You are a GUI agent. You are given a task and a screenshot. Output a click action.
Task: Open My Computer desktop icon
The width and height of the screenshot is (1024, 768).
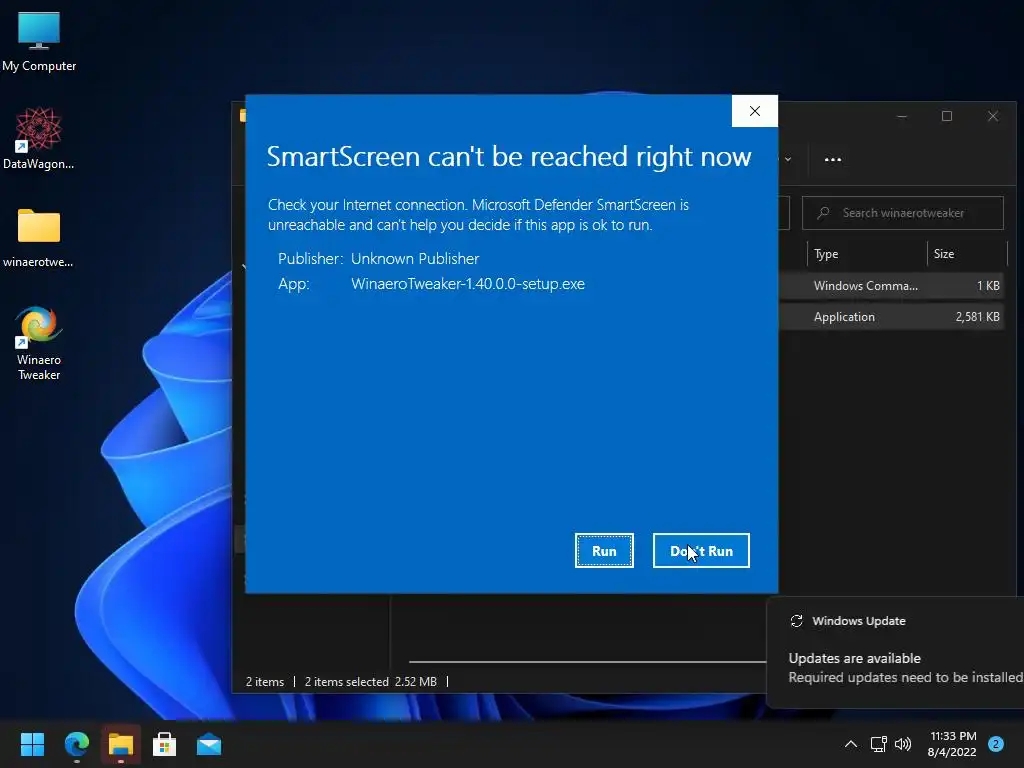(x=39, y=41)
